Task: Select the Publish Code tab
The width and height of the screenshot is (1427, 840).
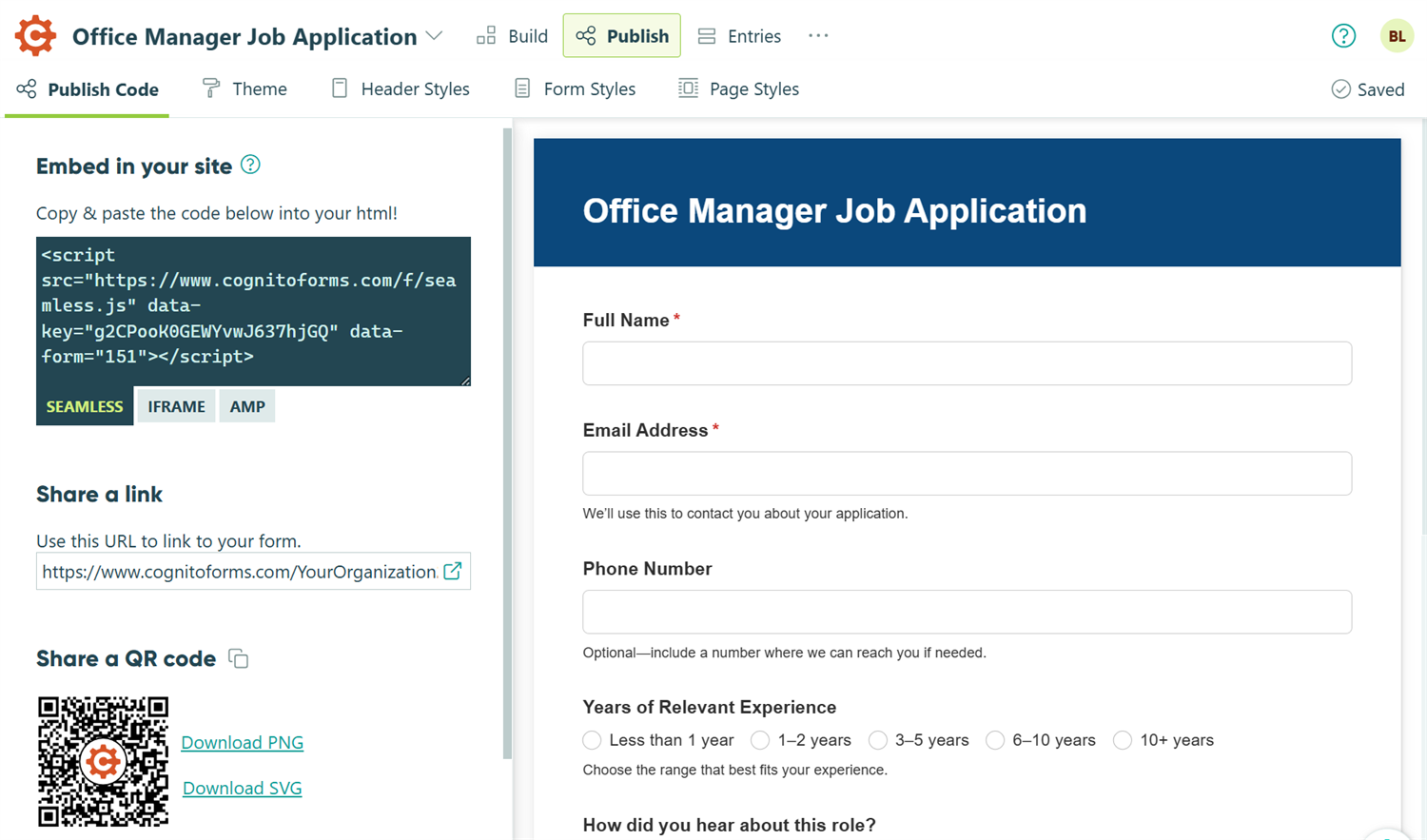Action: click(88, 89)
